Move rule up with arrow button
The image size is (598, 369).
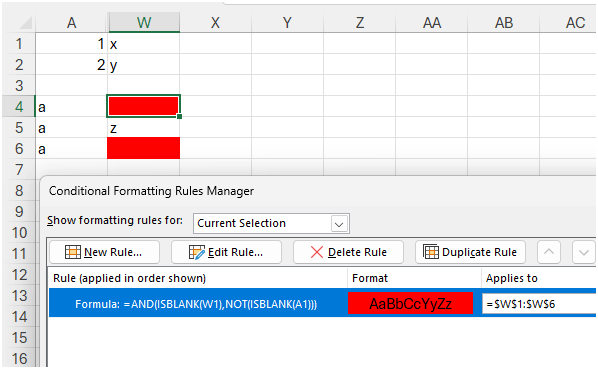(x=549, y=252)
